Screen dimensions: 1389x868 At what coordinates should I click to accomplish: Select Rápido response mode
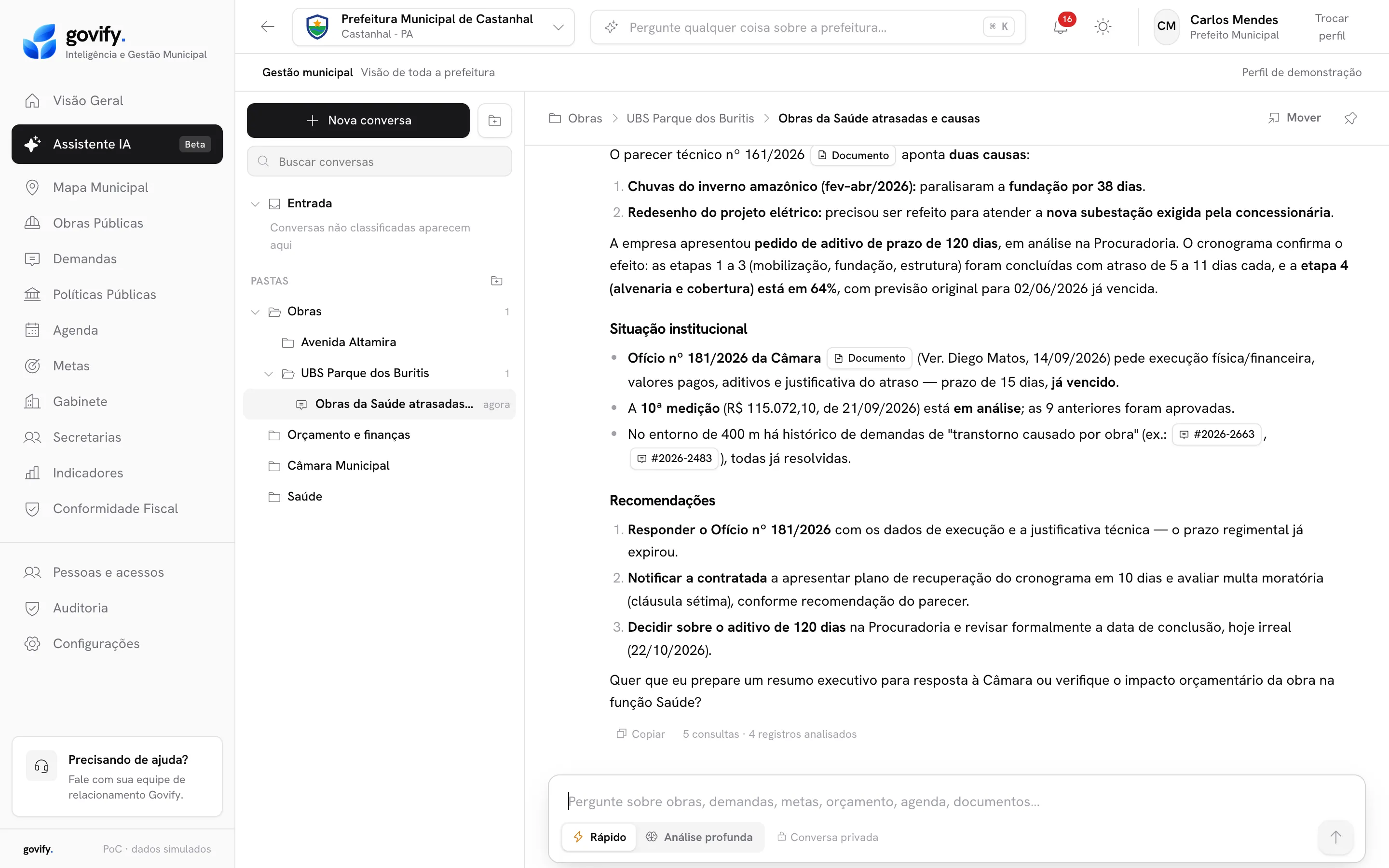[599, 837]
